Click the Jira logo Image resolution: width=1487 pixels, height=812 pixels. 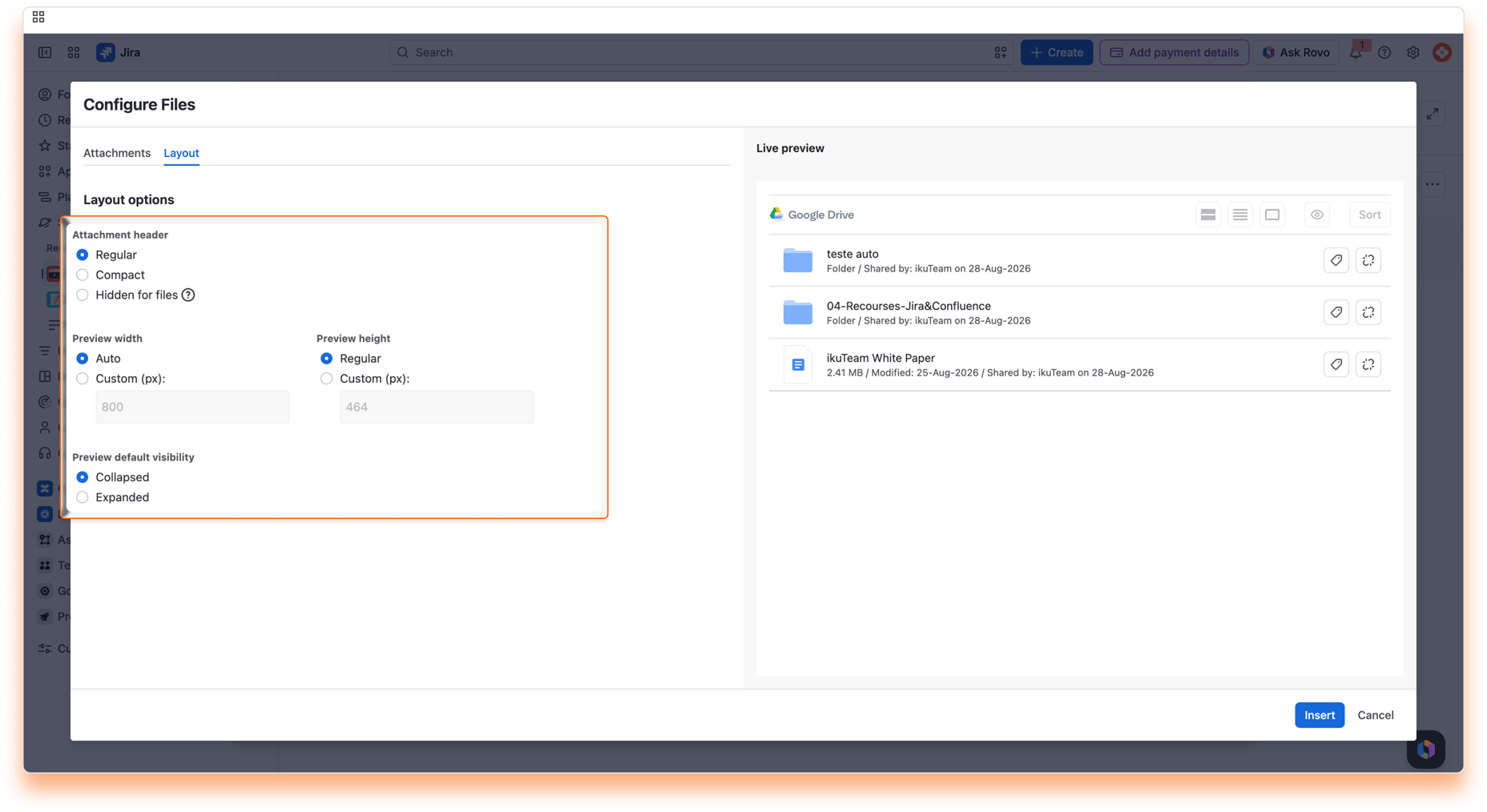click(x=119, y=52)
